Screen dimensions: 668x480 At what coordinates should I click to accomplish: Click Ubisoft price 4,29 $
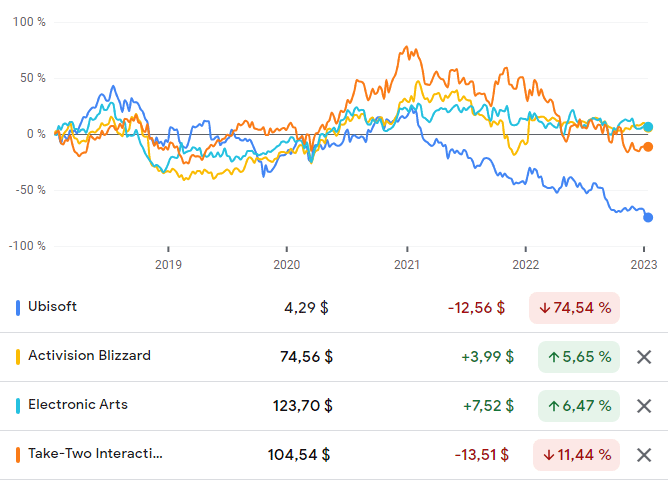click(x=306, y=308)
